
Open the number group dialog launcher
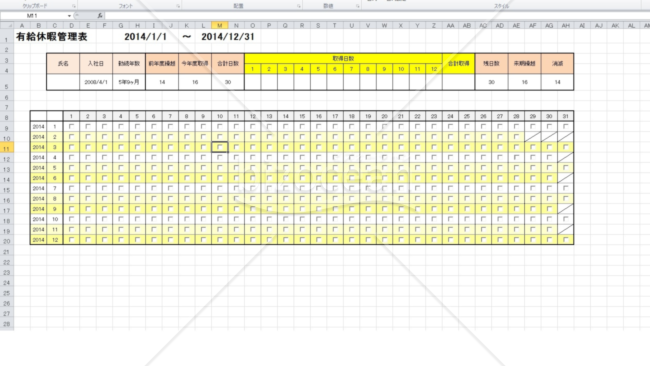pyautogui.click(x=357, y=6)
